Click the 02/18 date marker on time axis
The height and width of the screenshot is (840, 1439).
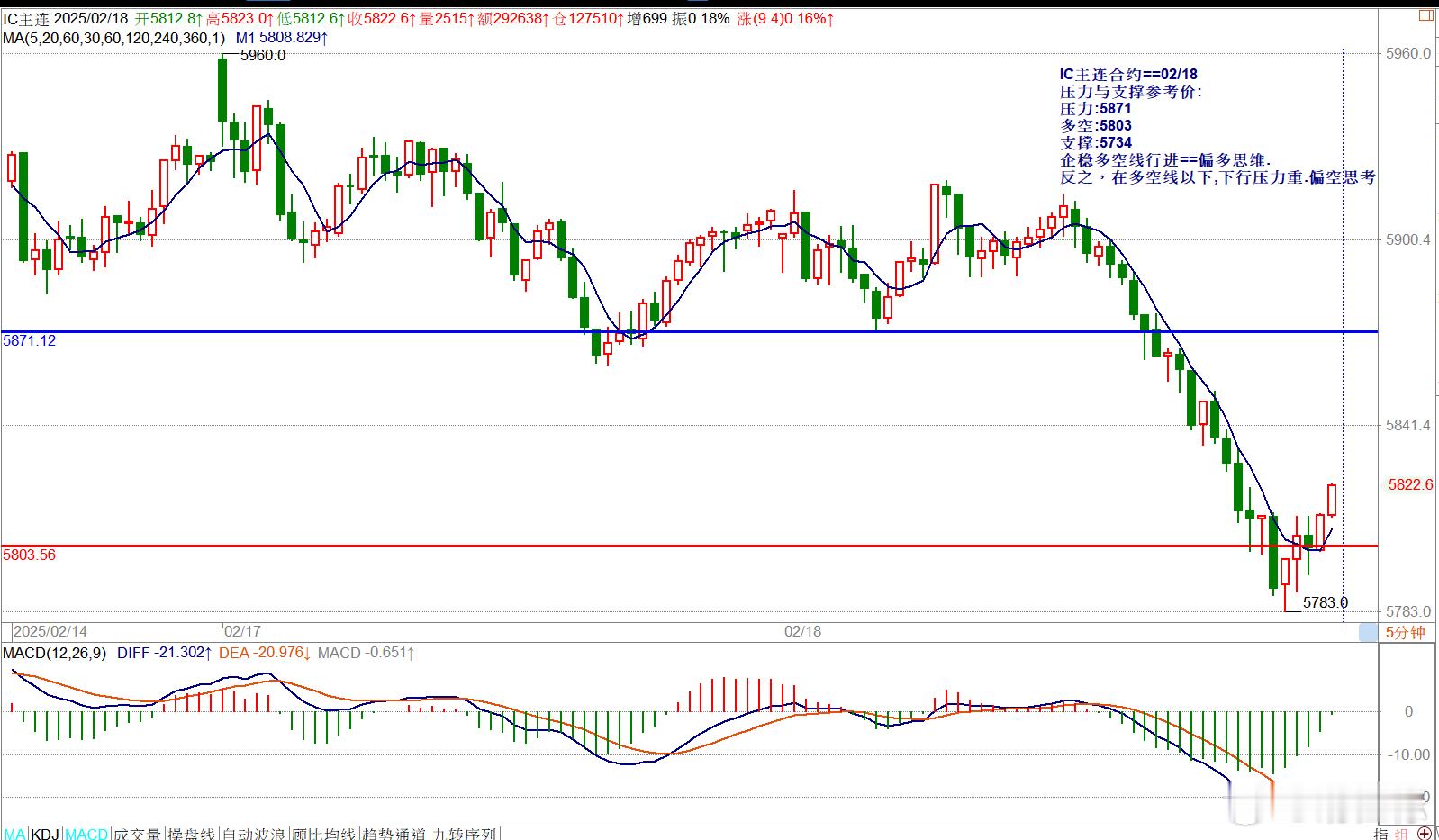pyautogui.click(x=802, y=631)
